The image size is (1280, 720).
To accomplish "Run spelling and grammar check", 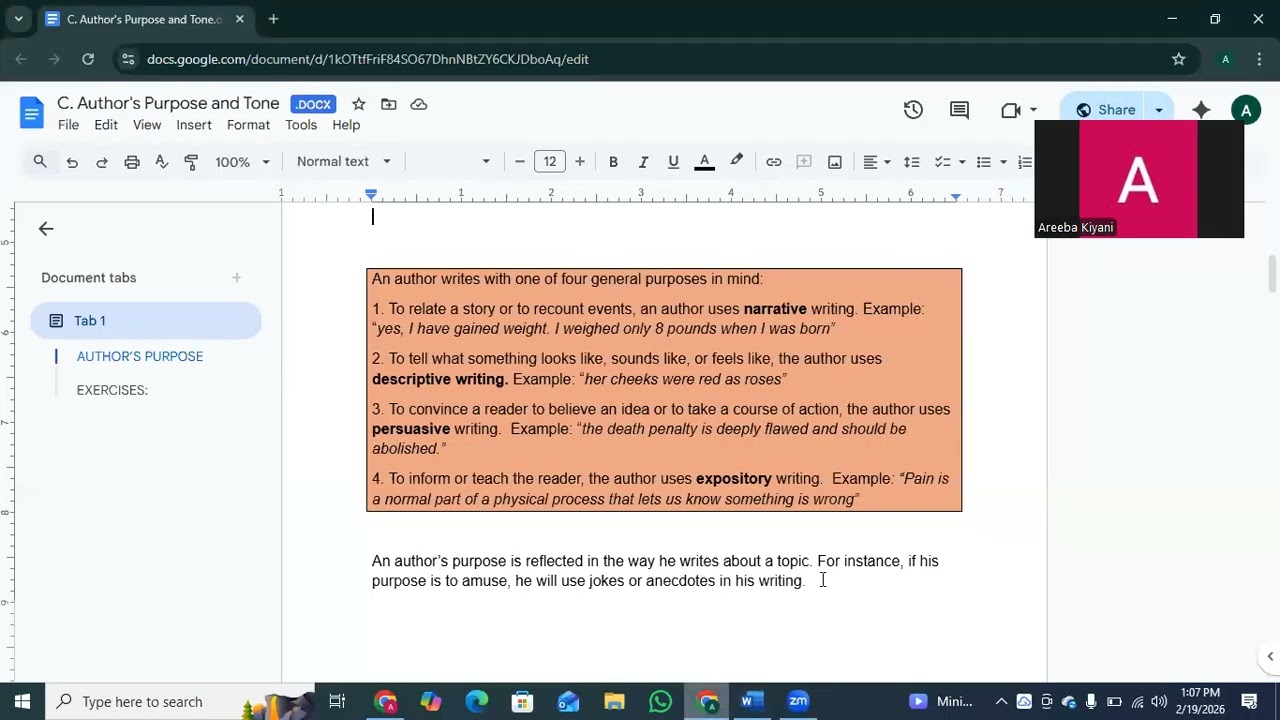I will (162, 162).
